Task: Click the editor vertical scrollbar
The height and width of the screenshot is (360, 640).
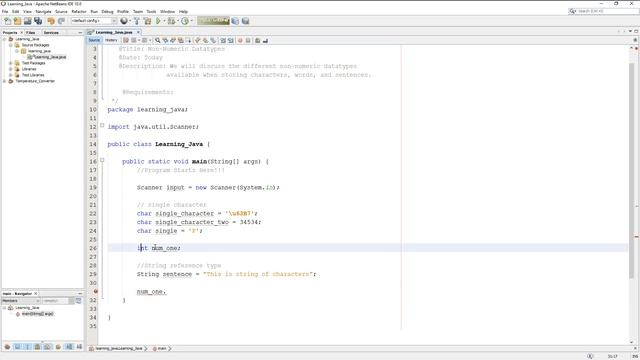Action: tap(631, 171)
